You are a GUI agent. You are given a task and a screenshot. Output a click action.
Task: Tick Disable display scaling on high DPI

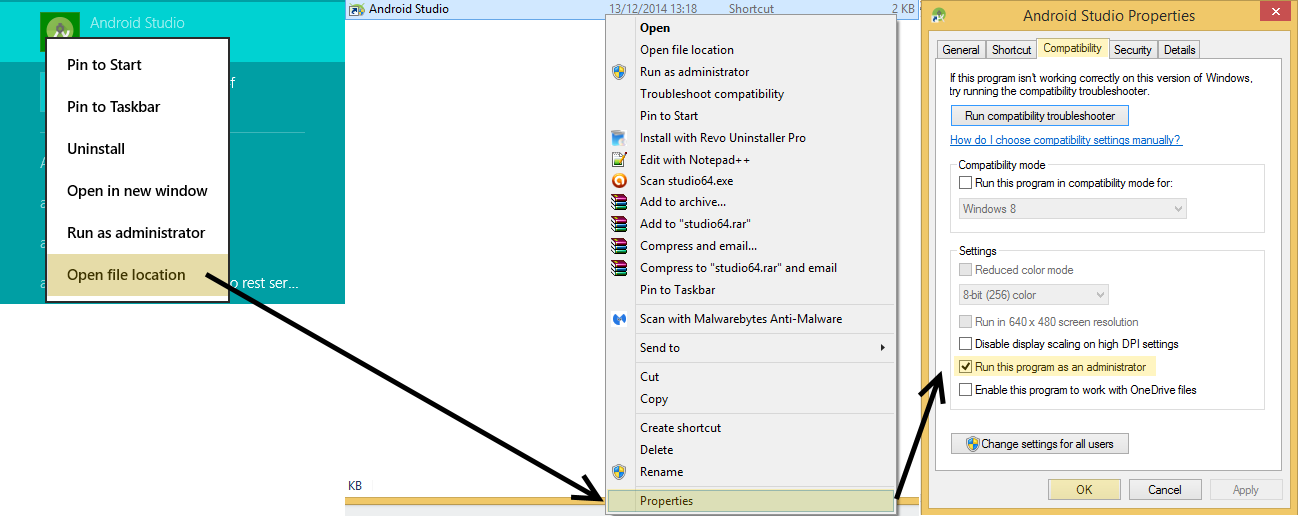965,344
